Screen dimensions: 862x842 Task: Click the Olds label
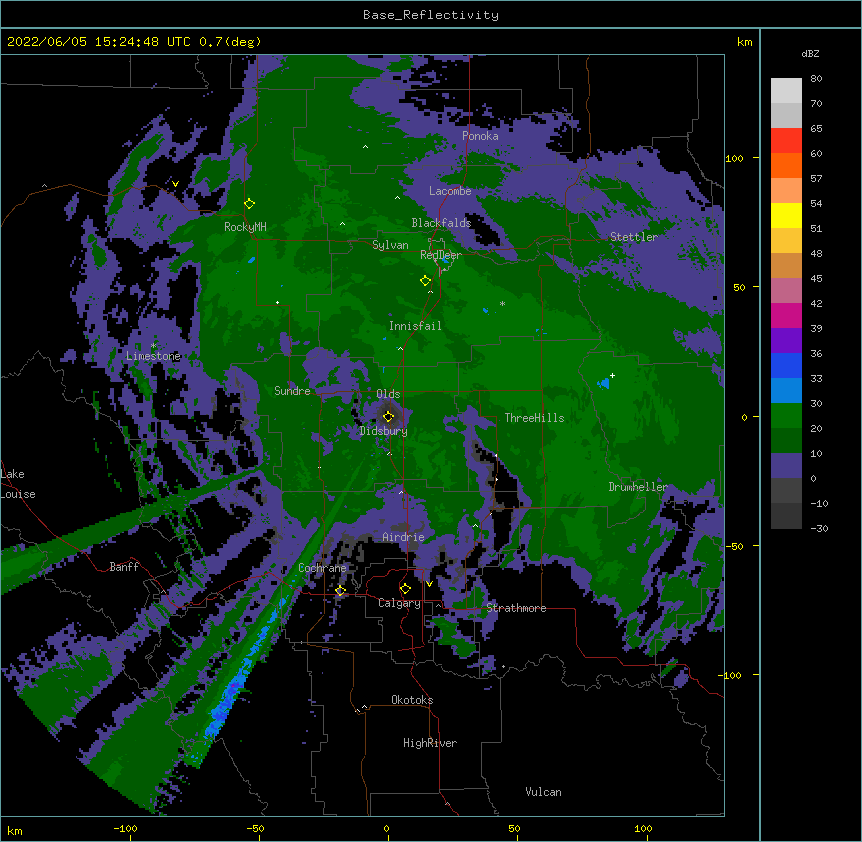(388, 394)
